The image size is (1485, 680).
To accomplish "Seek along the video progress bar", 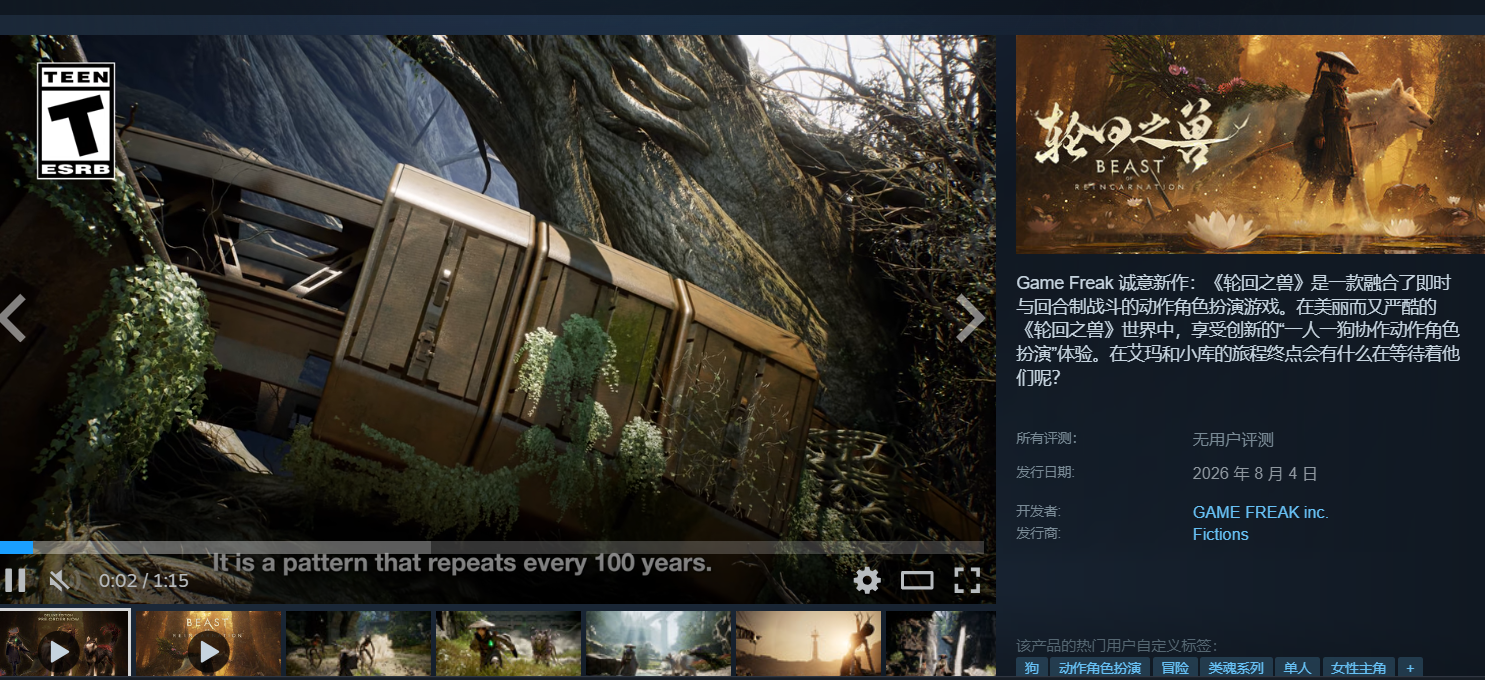I will pos(492,547).
